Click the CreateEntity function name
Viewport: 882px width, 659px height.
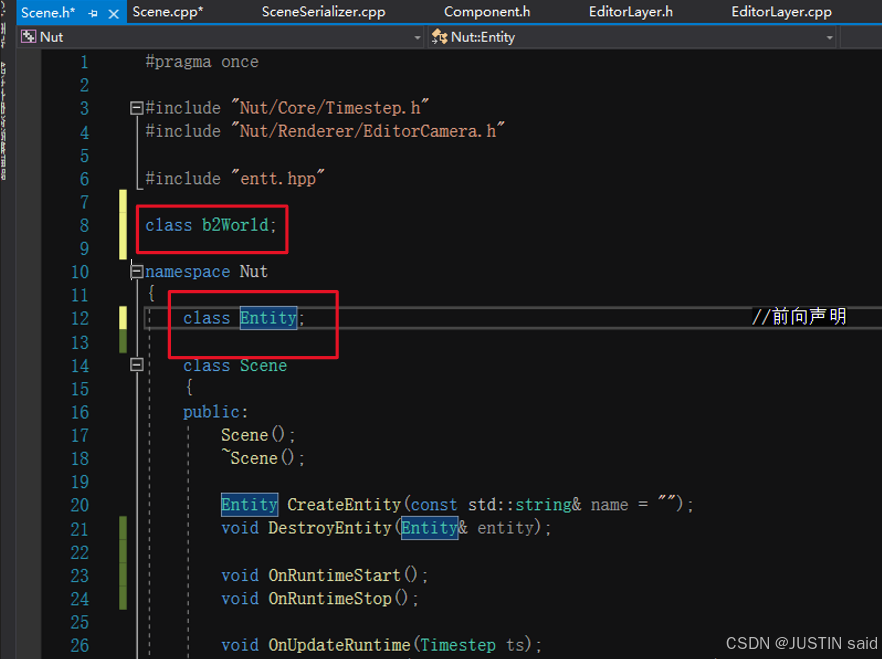click(343, 505)
